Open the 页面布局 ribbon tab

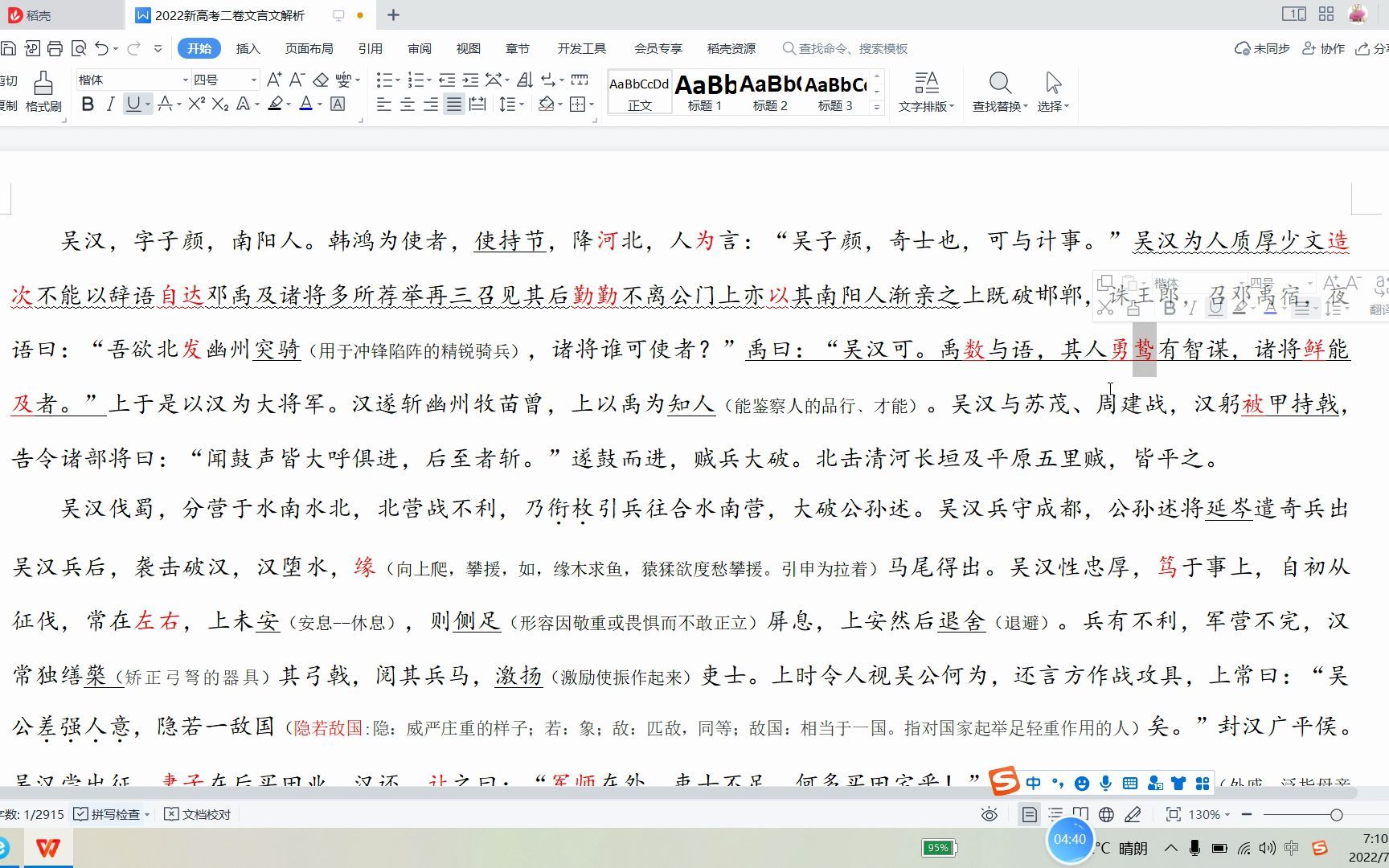tap(309, 49)
